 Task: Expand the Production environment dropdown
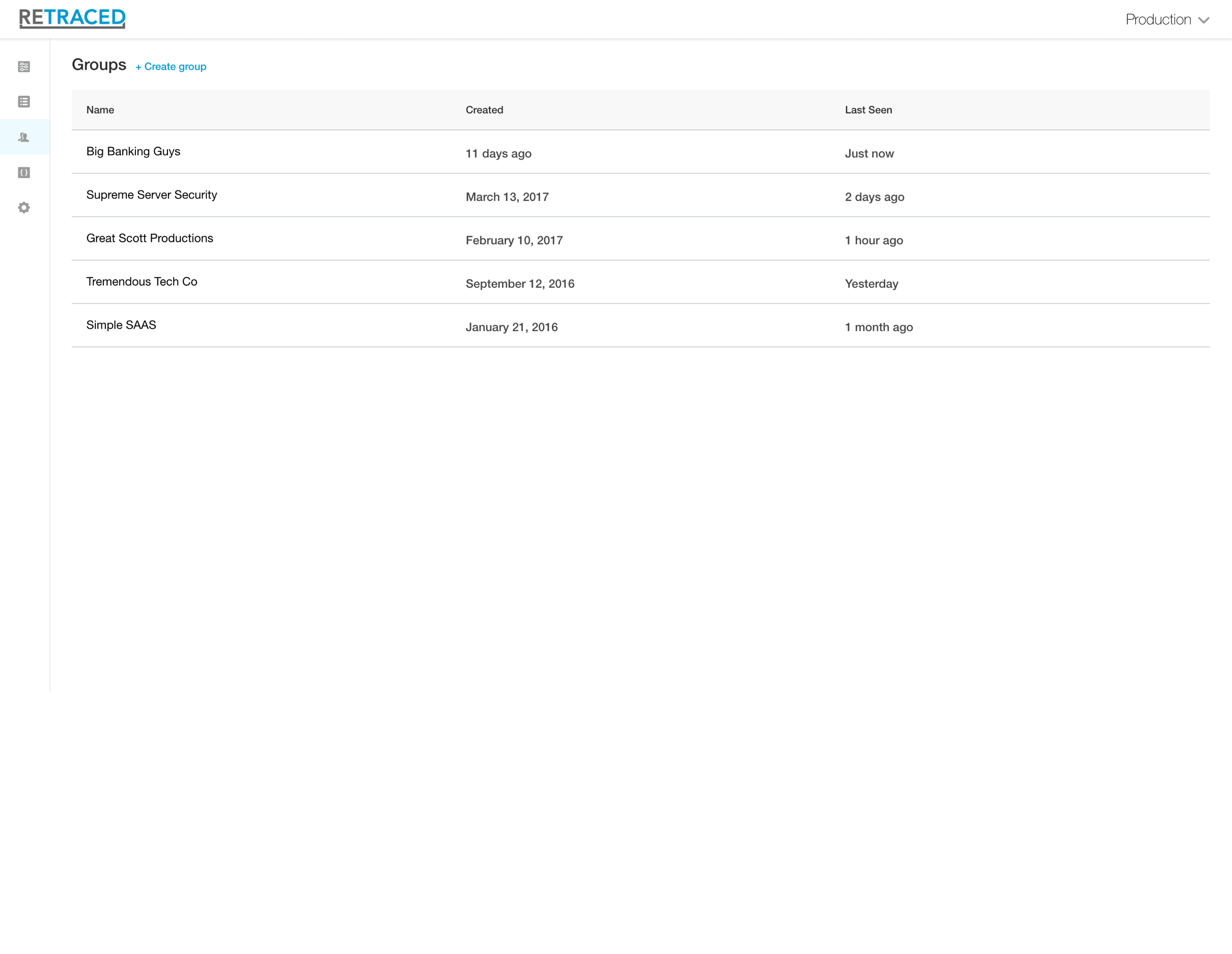[x=1158, y=20]
